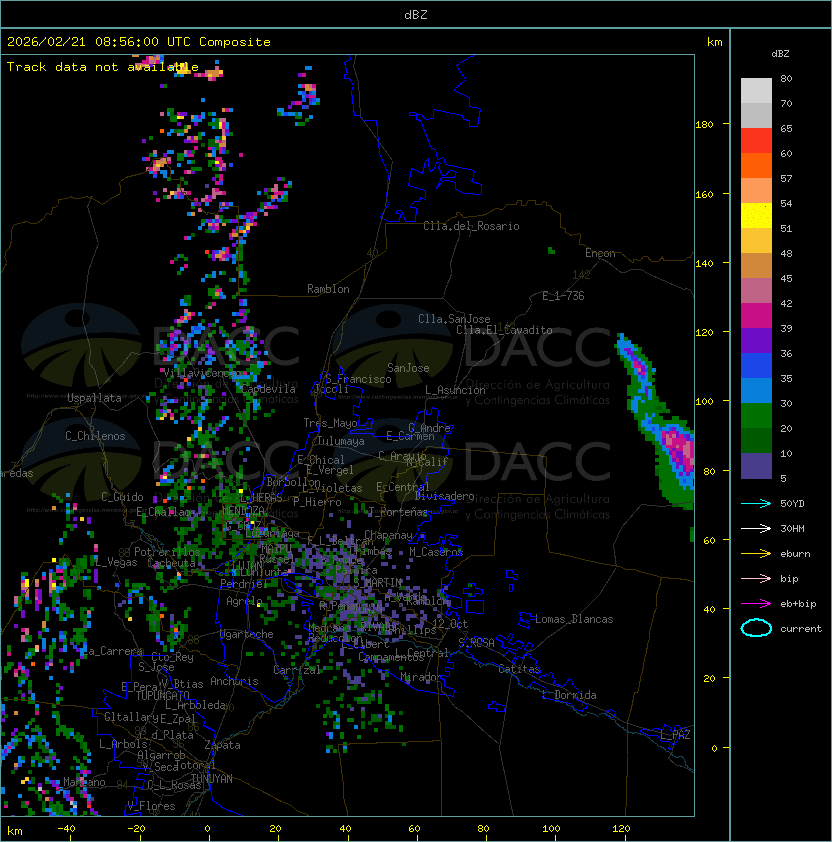Image resolution: width=832 pixels, height=842 pixels.
Task: Click the 'Divisadero' place label
Action: pyautogui.click(x=444, y=496)
